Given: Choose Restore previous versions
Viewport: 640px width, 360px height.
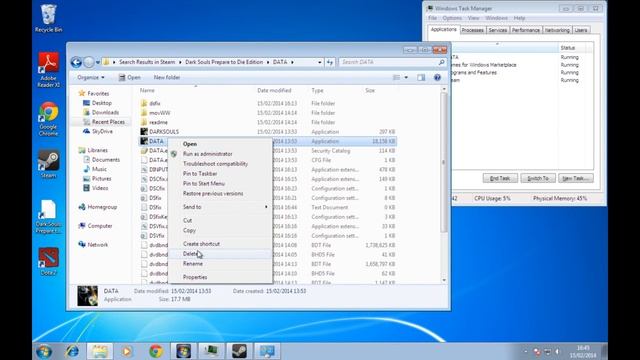Looking at the screenshot, I should [220, 193].
